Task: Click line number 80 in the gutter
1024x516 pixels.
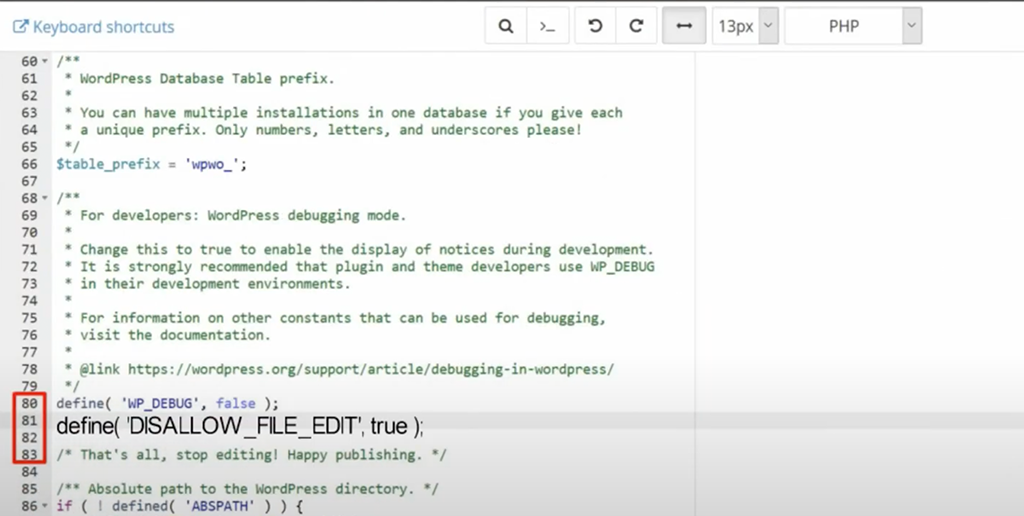Action: pyautogui.click(x=29, y=403)
